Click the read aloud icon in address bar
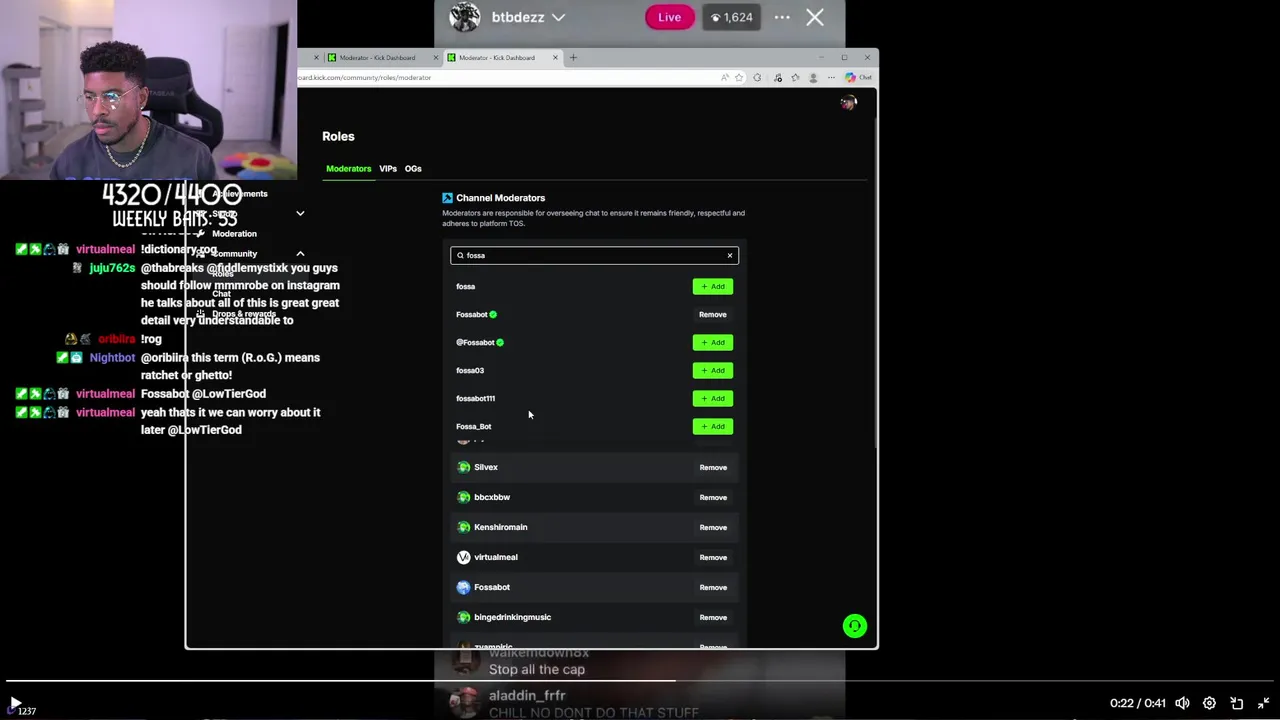This screenshot has width=1280, height=720. click(x=725, y=77)
